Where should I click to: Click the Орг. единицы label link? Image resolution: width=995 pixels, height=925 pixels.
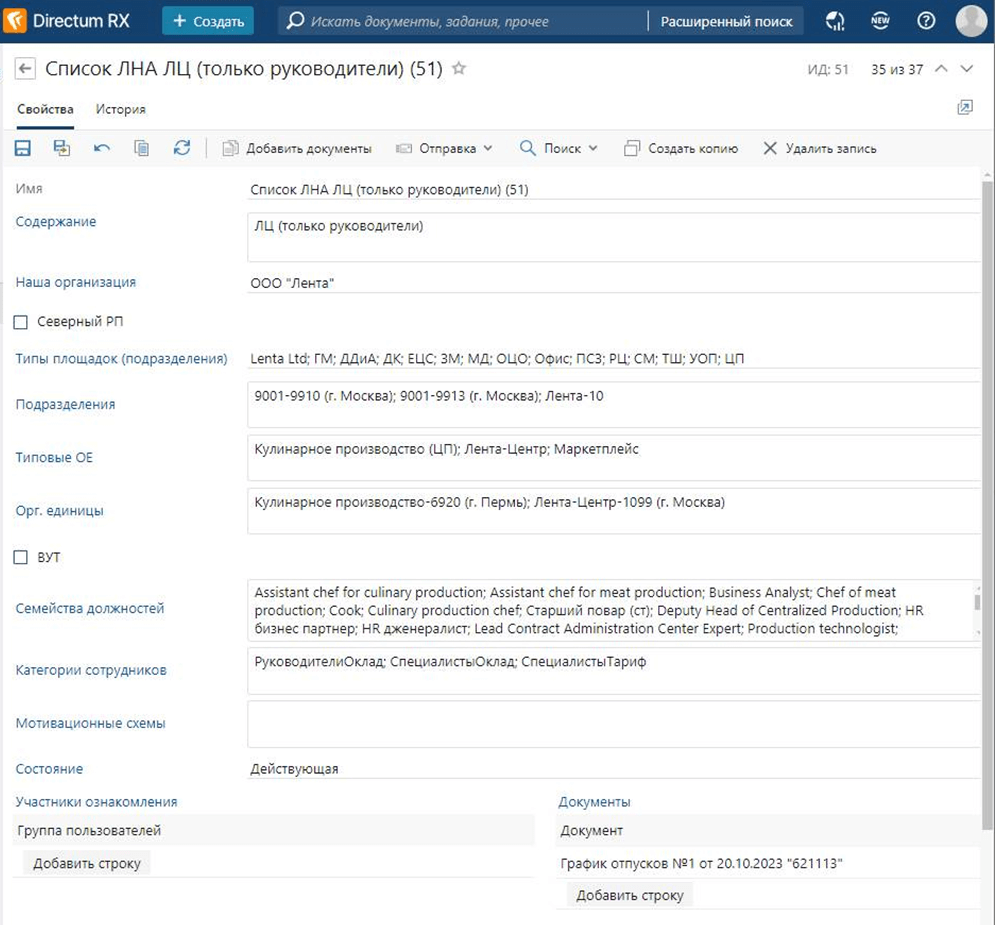click(60, 511)
